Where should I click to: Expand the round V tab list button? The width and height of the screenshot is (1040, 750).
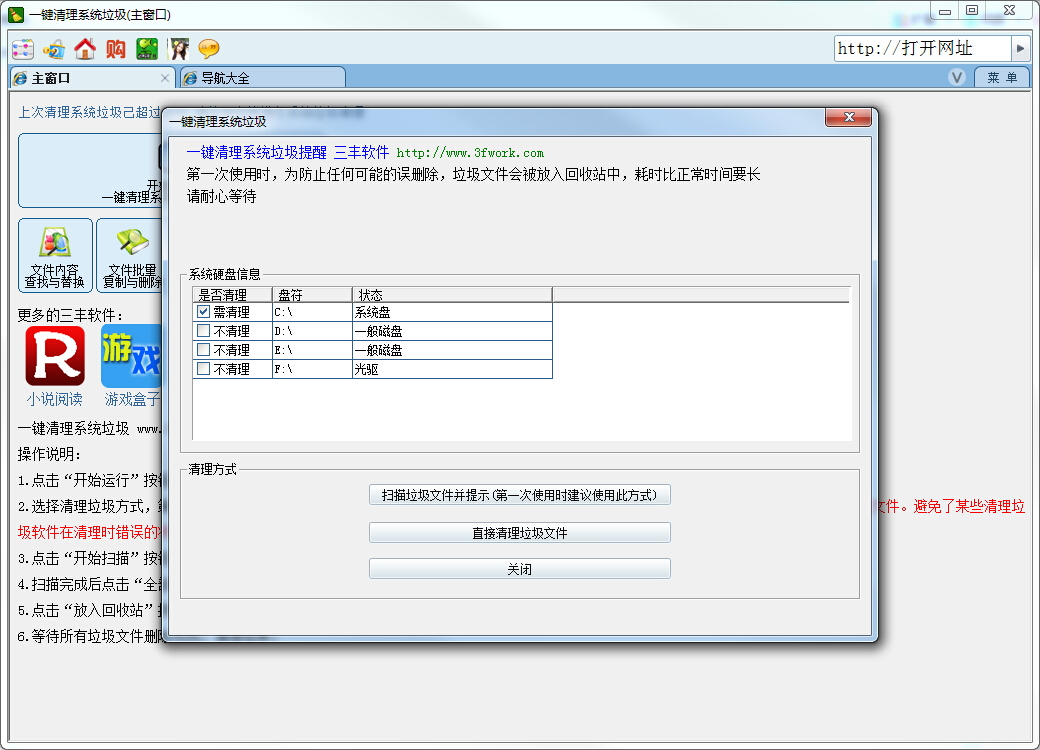click(x=957, y=77)
